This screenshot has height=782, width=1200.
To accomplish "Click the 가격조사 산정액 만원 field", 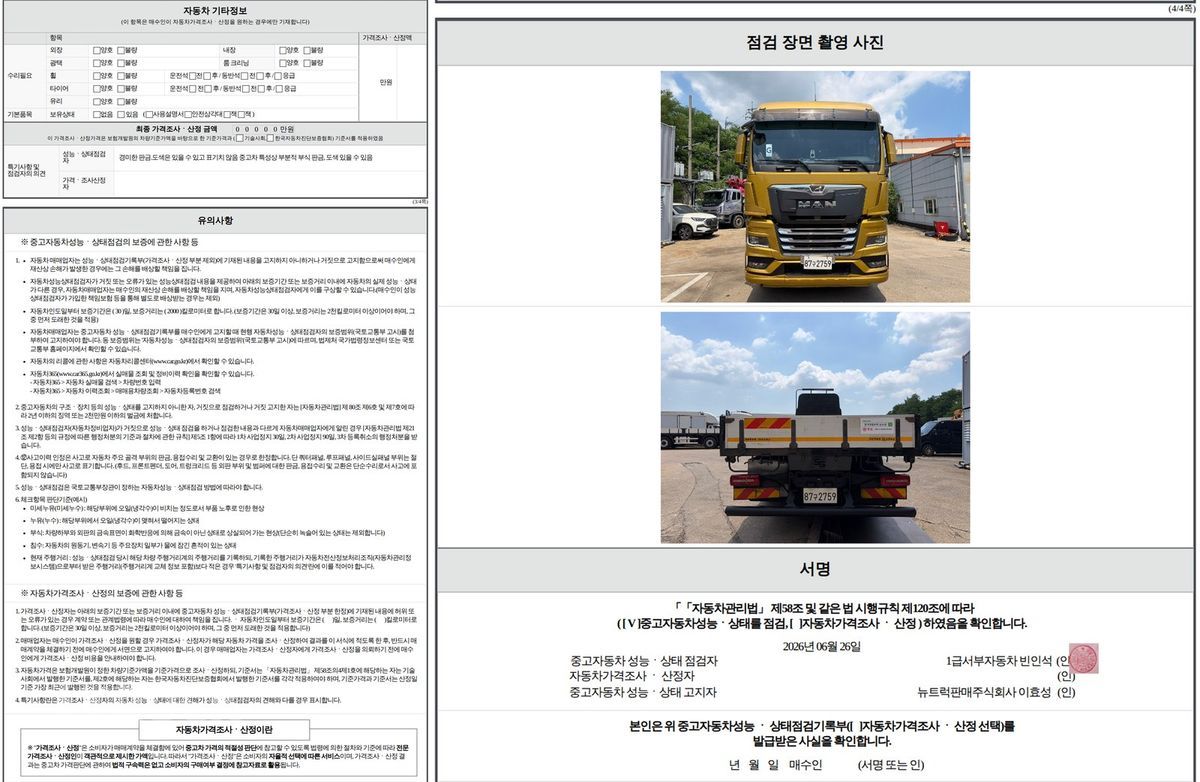I will (378, 82).
